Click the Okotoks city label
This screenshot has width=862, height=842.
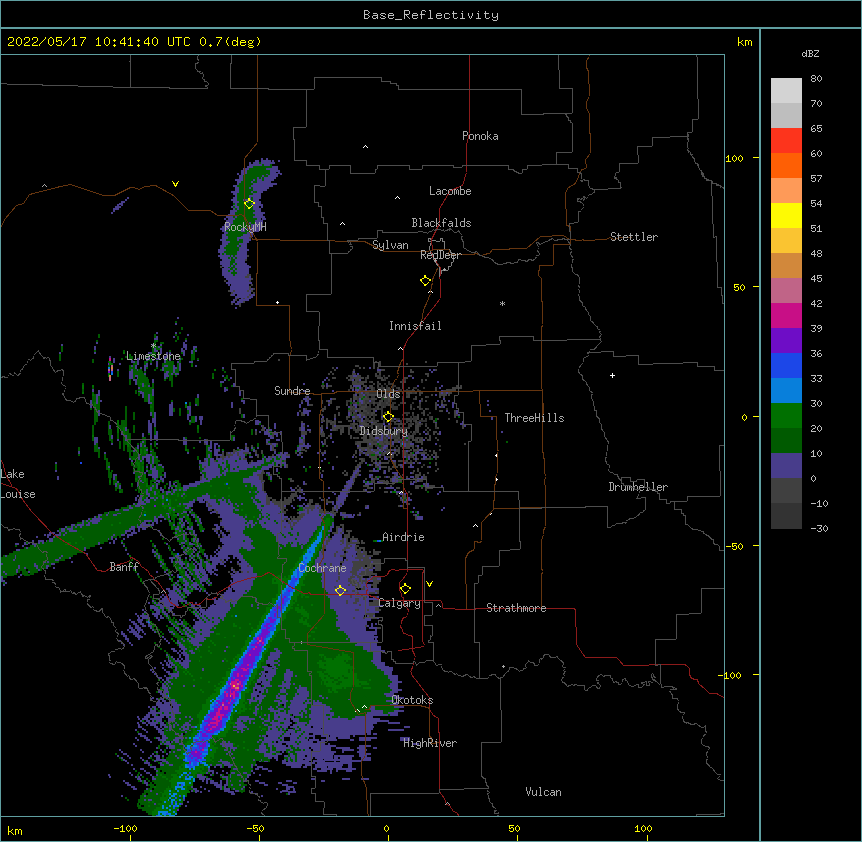click(x=412, y=700)
